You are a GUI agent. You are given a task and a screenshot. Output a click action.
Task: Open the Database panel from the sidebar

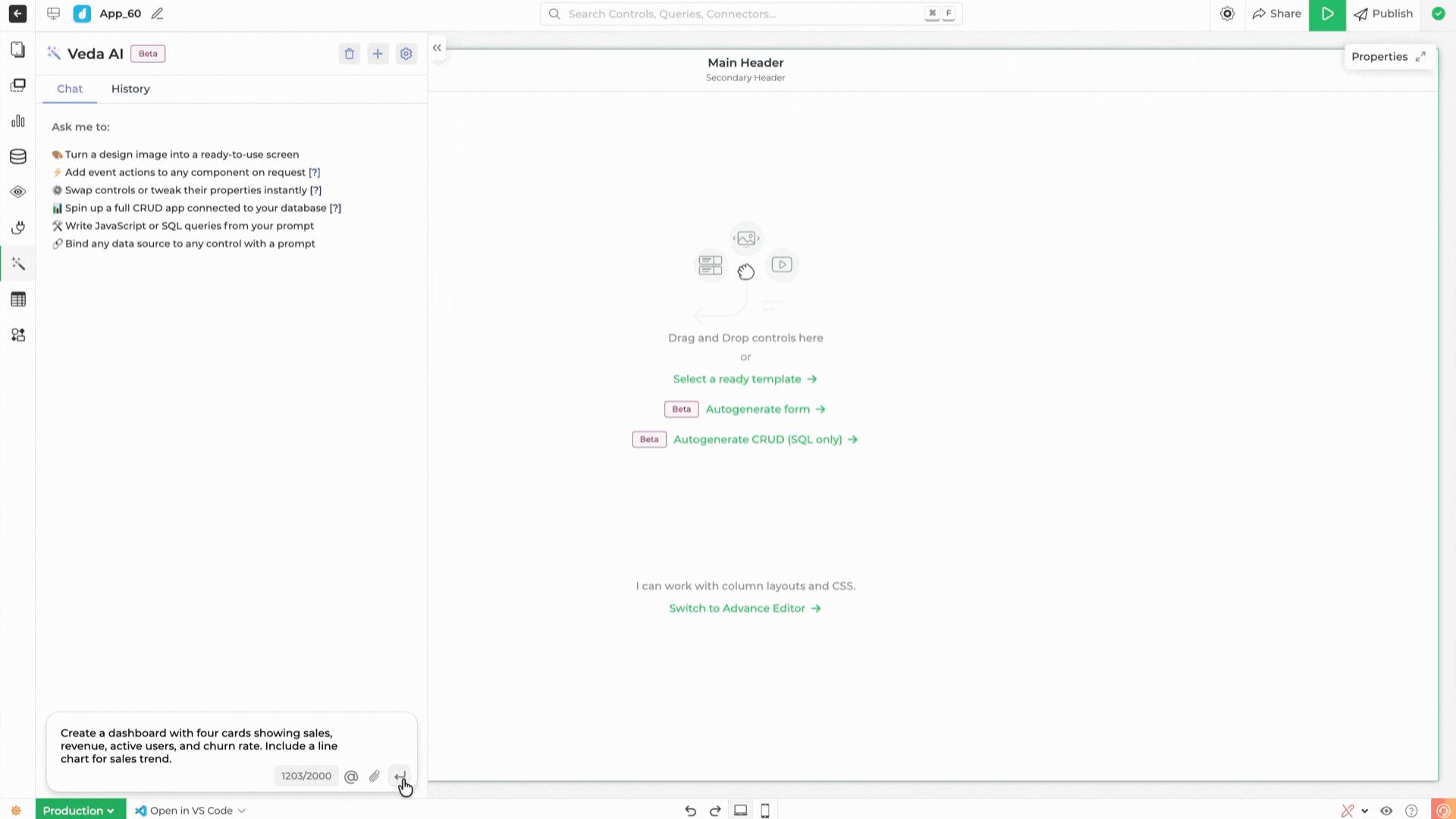click(x=17, y=156)
